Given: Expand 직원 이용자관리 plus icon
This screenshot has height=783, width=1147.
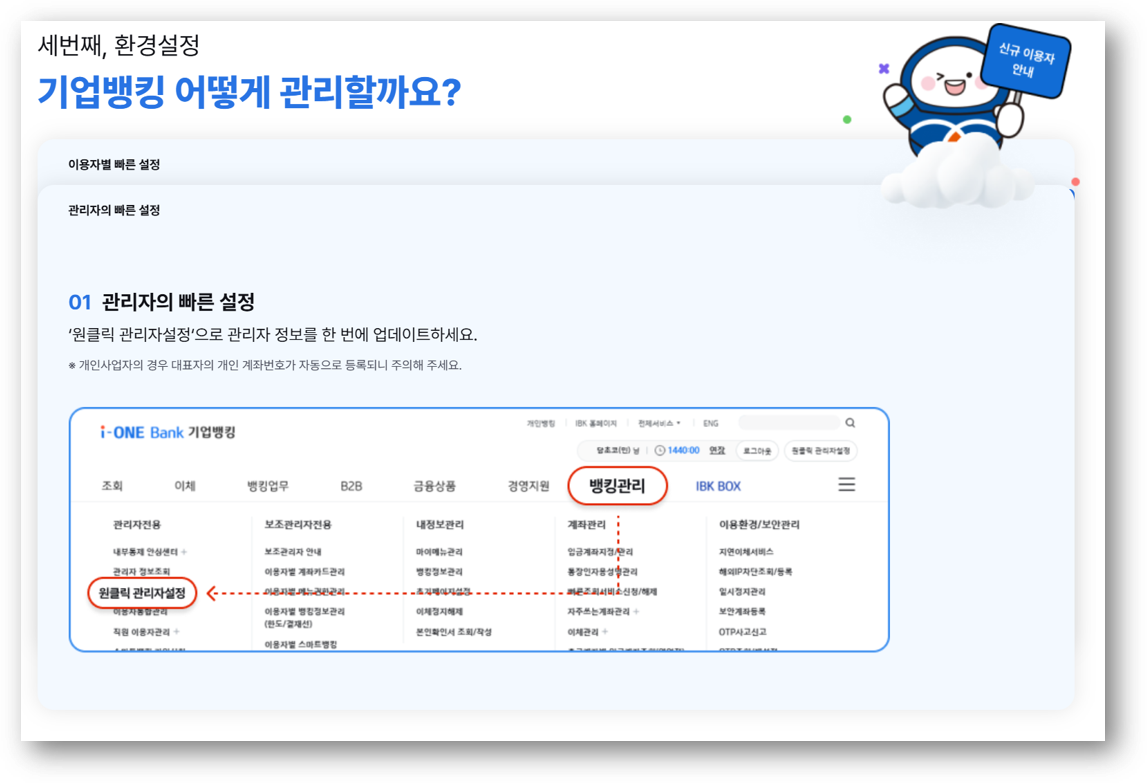Looking at the screenshot, I should [176, 632].
